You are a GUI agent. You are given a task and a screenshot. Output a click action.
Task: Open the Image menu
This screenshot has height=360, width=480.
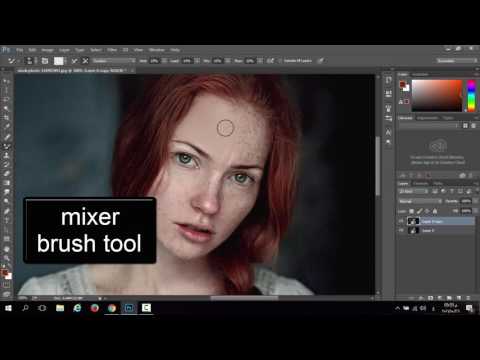(x=48, y=50)
